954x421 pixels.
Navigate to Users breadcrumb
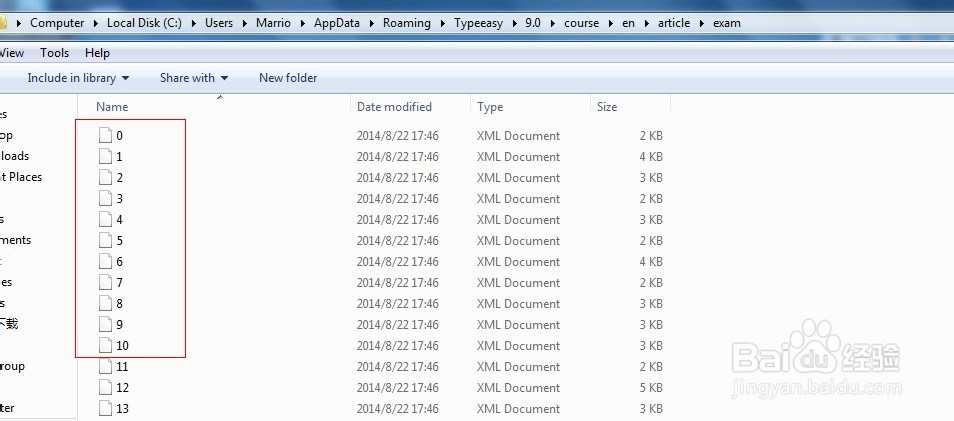[219, 23]
